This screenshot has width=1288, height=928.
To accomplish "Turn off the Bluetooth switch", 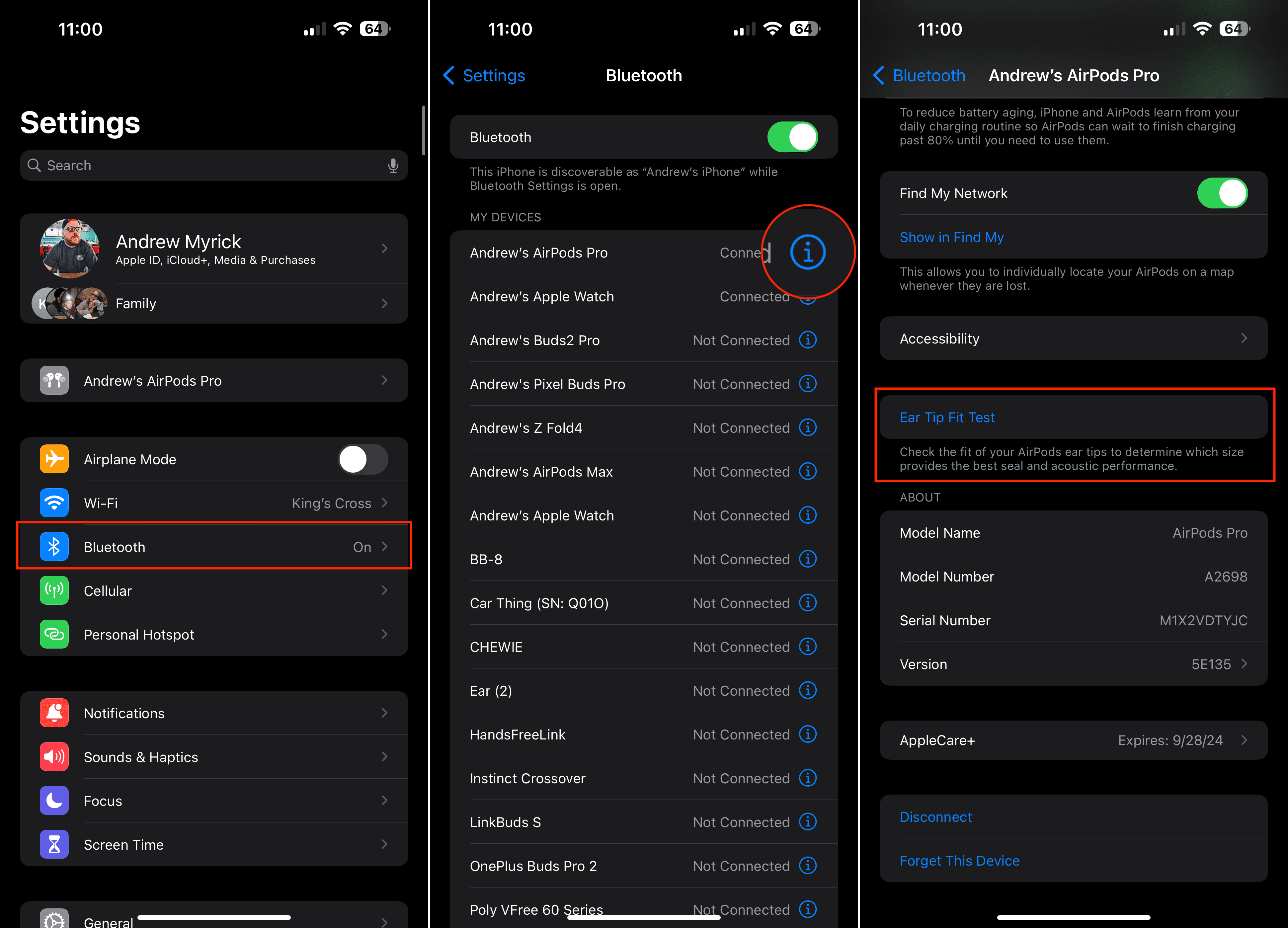I will pos(793,137).
